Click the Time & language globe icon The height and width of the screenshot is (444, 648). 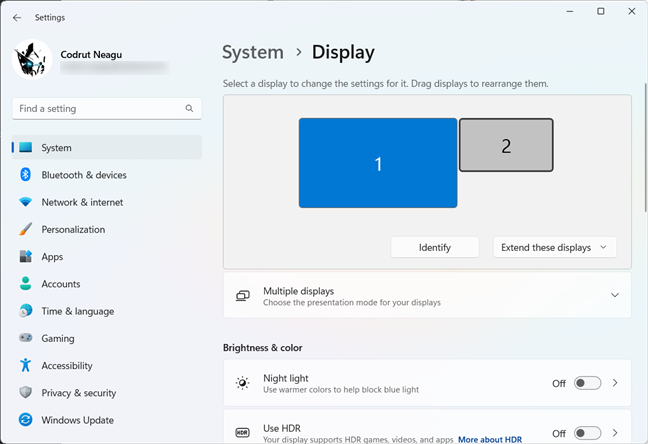(x=26, y=310)
